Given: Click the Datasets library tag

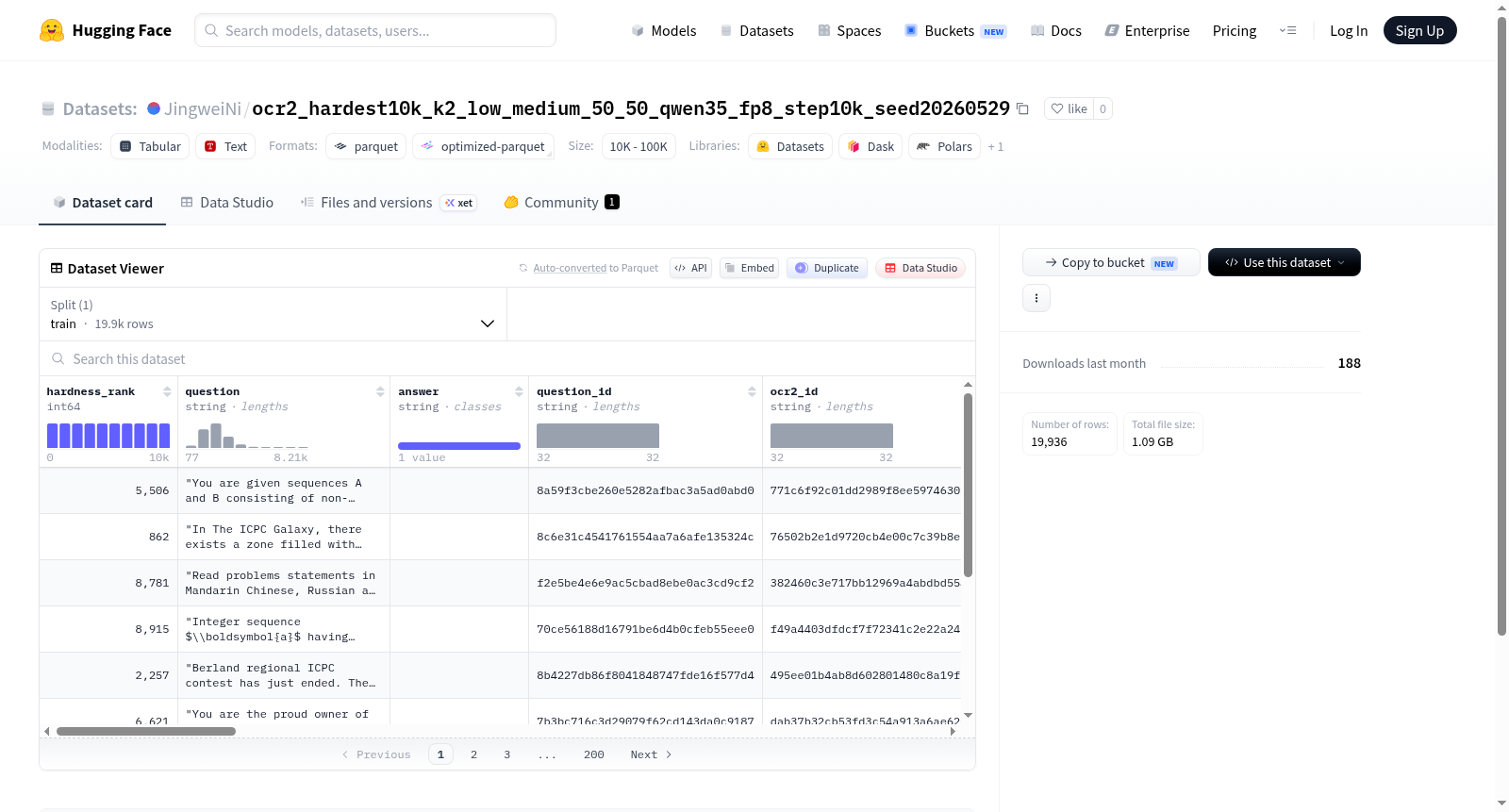Looking at the screenshot, I should (x=790, y=146).
